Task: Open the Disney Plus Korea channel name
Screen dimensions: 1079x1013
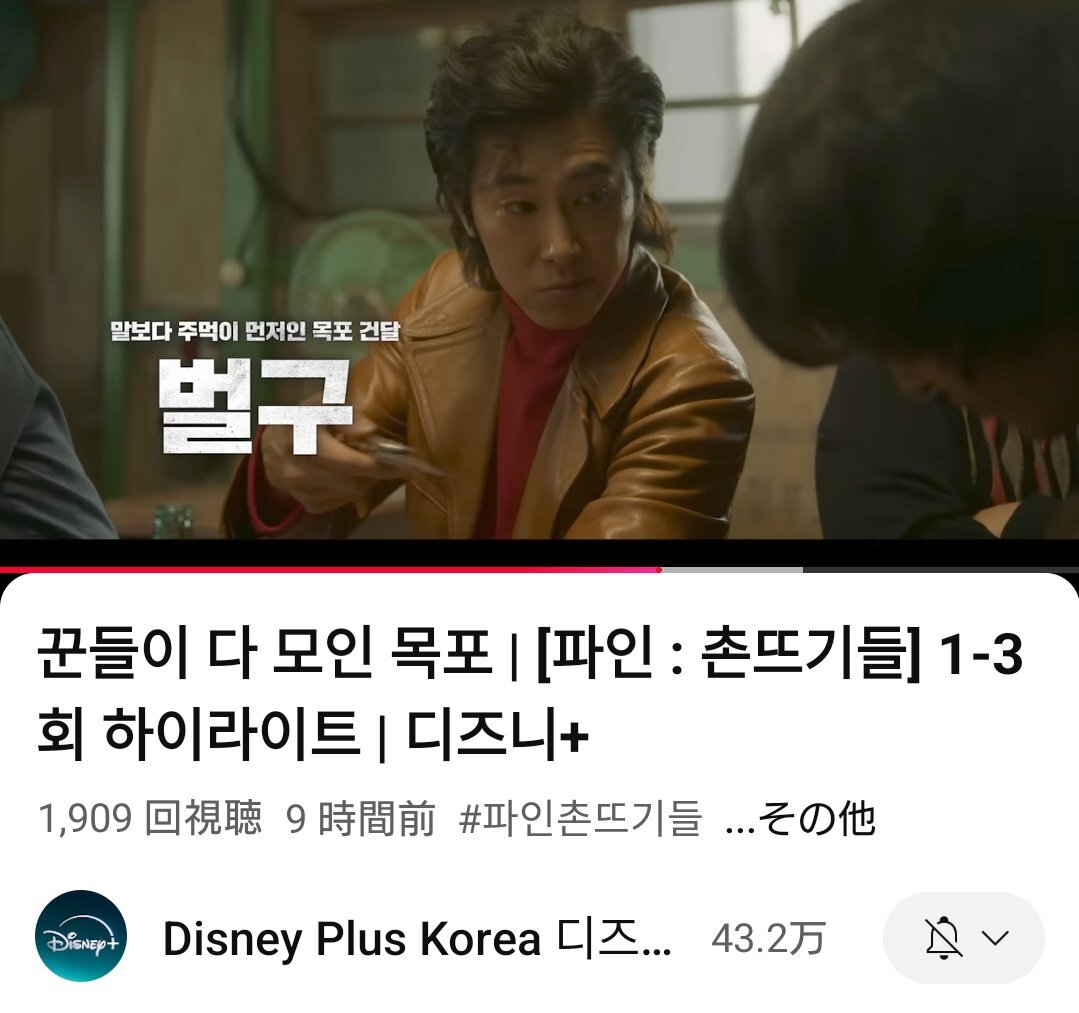Action: 417,938
